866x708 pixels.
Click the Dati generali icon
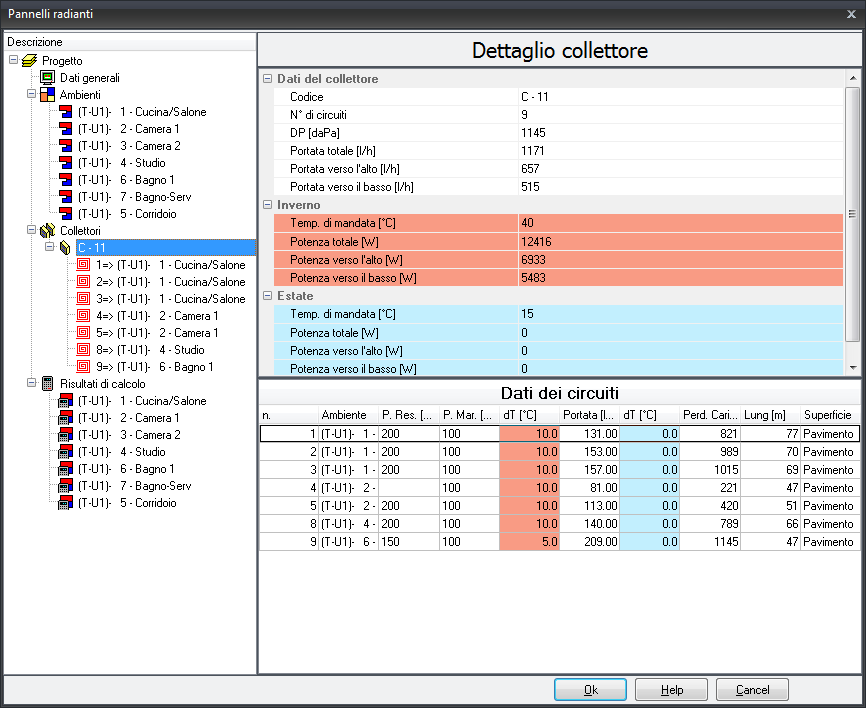(47, 78)
